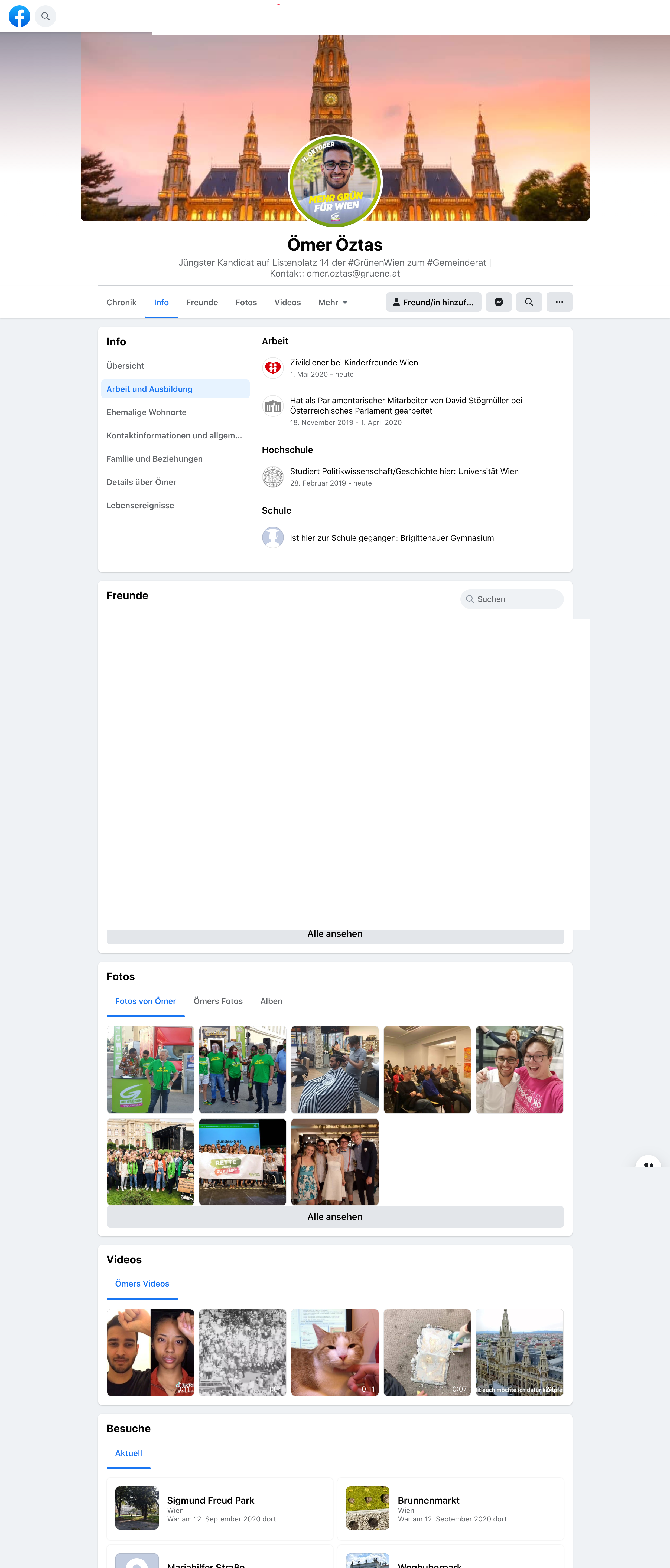
Task: Open Familie und Beziehungen section
Action: pyautogui.click(x=175, y=459)
